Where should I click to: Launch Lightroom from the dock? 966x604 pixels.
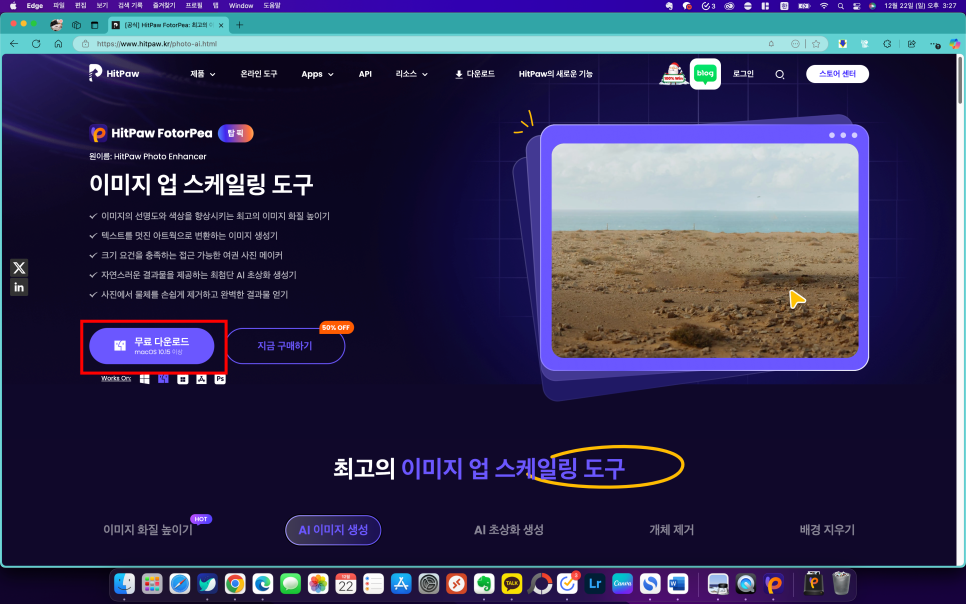595,583
